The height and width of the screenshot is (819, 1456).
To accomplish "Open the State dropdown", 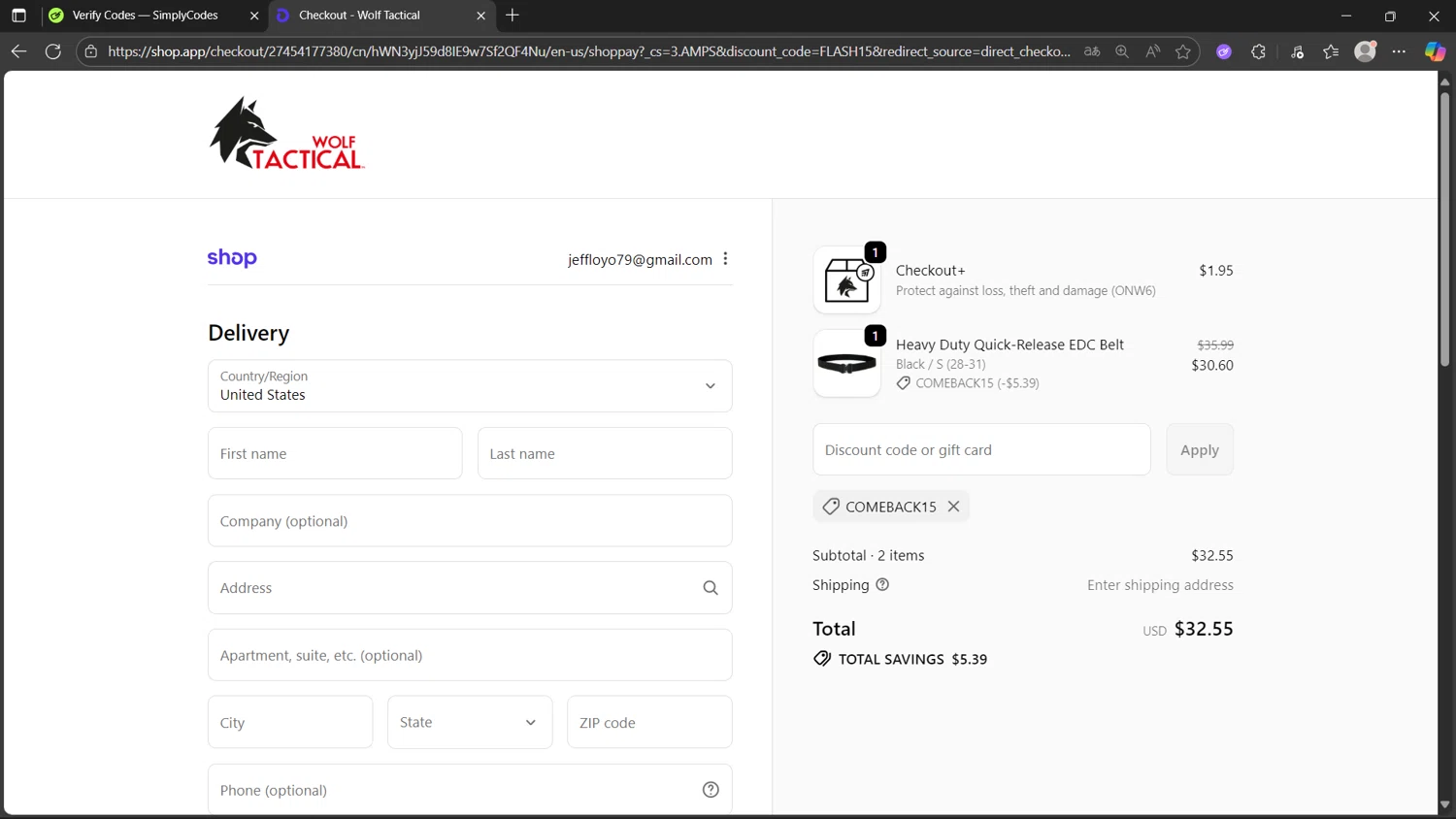I will 470,722.
